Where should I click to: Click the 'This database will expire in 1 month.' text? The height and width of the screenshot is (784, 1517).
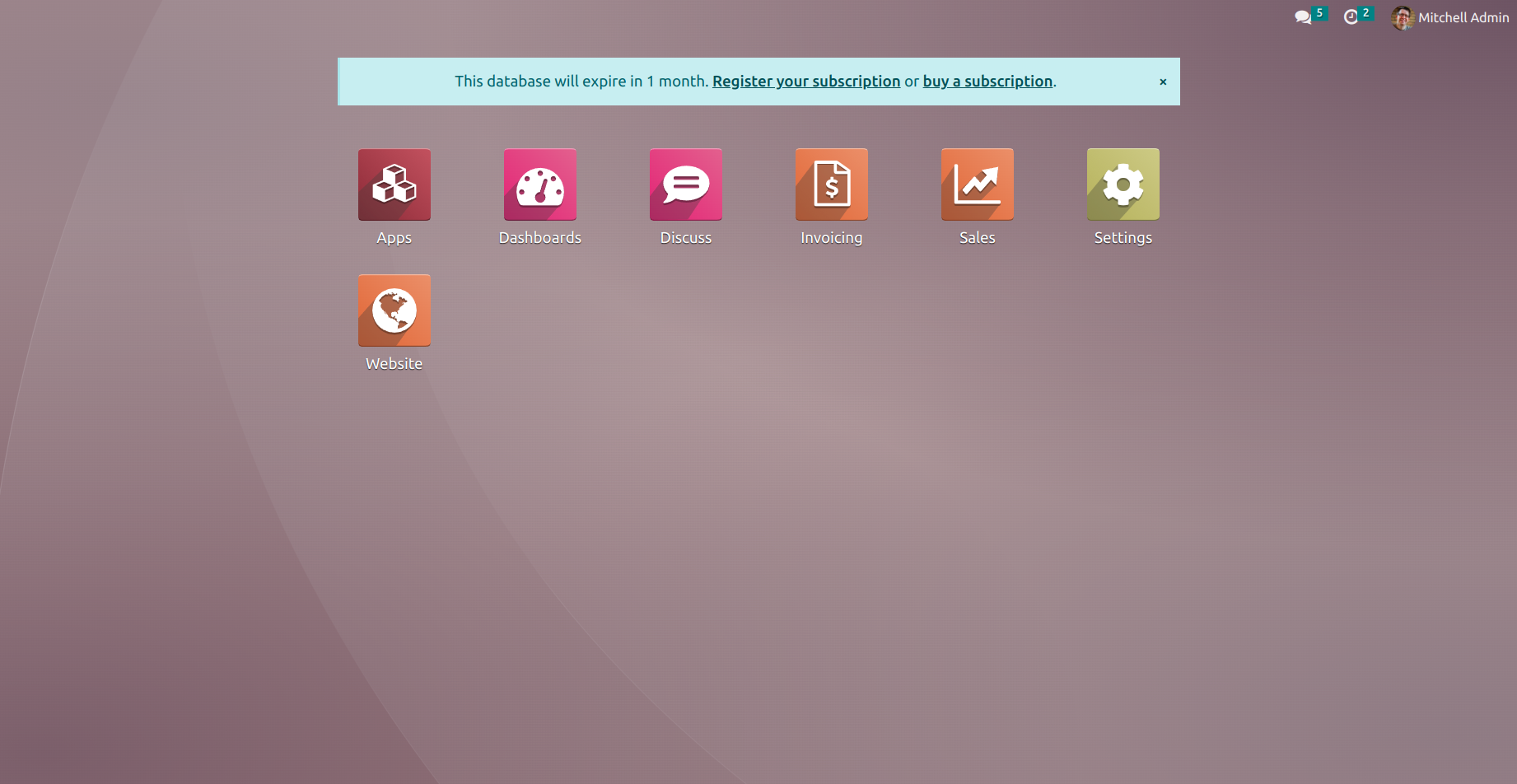pyautogui.click(x=581, y=82)
